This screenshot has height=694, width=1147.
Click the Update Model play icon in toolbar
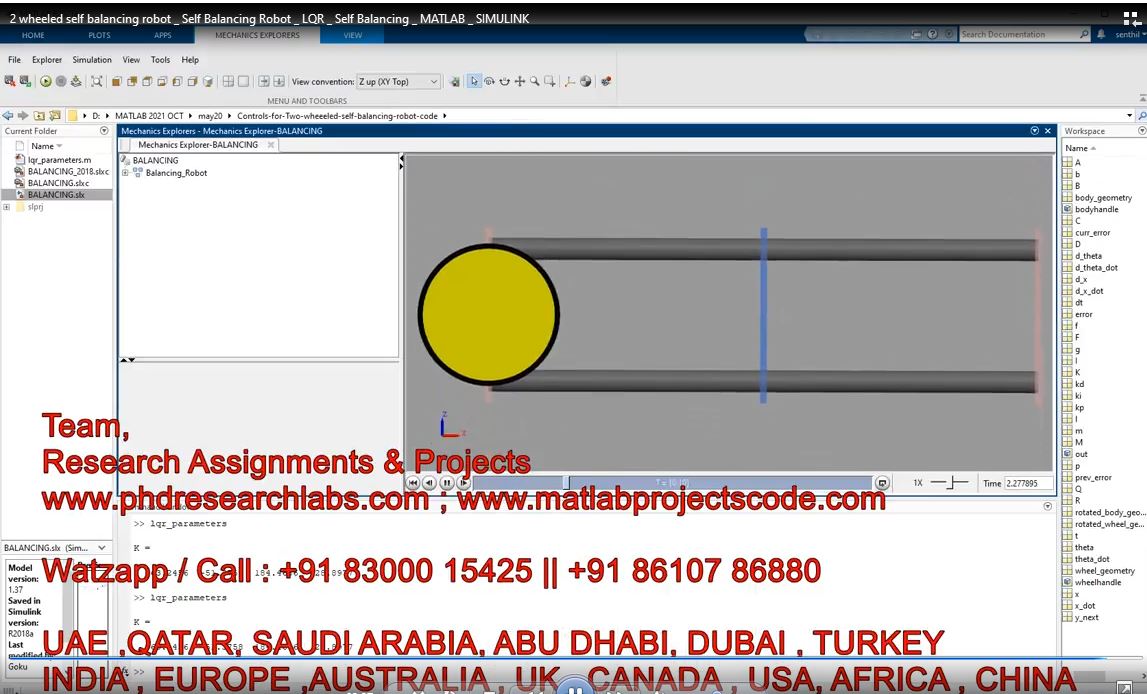click(x=45, y=81)
